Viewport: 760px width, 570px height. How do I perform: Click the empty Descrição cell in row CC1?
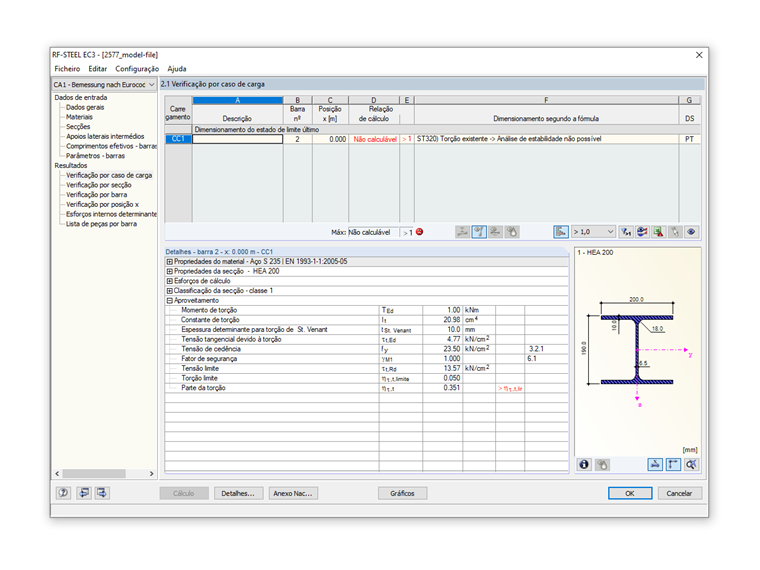point(238,139)
